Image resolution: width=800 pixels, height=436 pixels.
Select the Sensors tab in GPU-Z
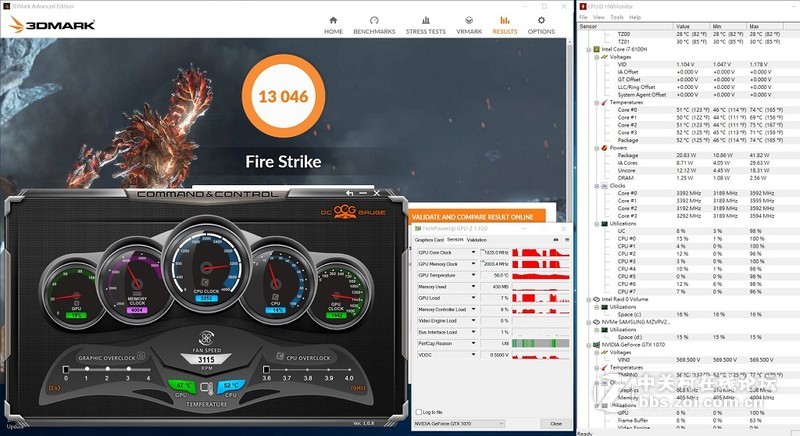click(x=455, y=239)
